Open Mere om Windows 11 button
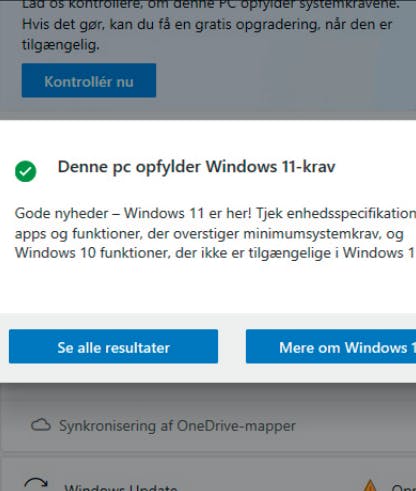Screen dimensions: 416x491 click(x=331, y=346)
